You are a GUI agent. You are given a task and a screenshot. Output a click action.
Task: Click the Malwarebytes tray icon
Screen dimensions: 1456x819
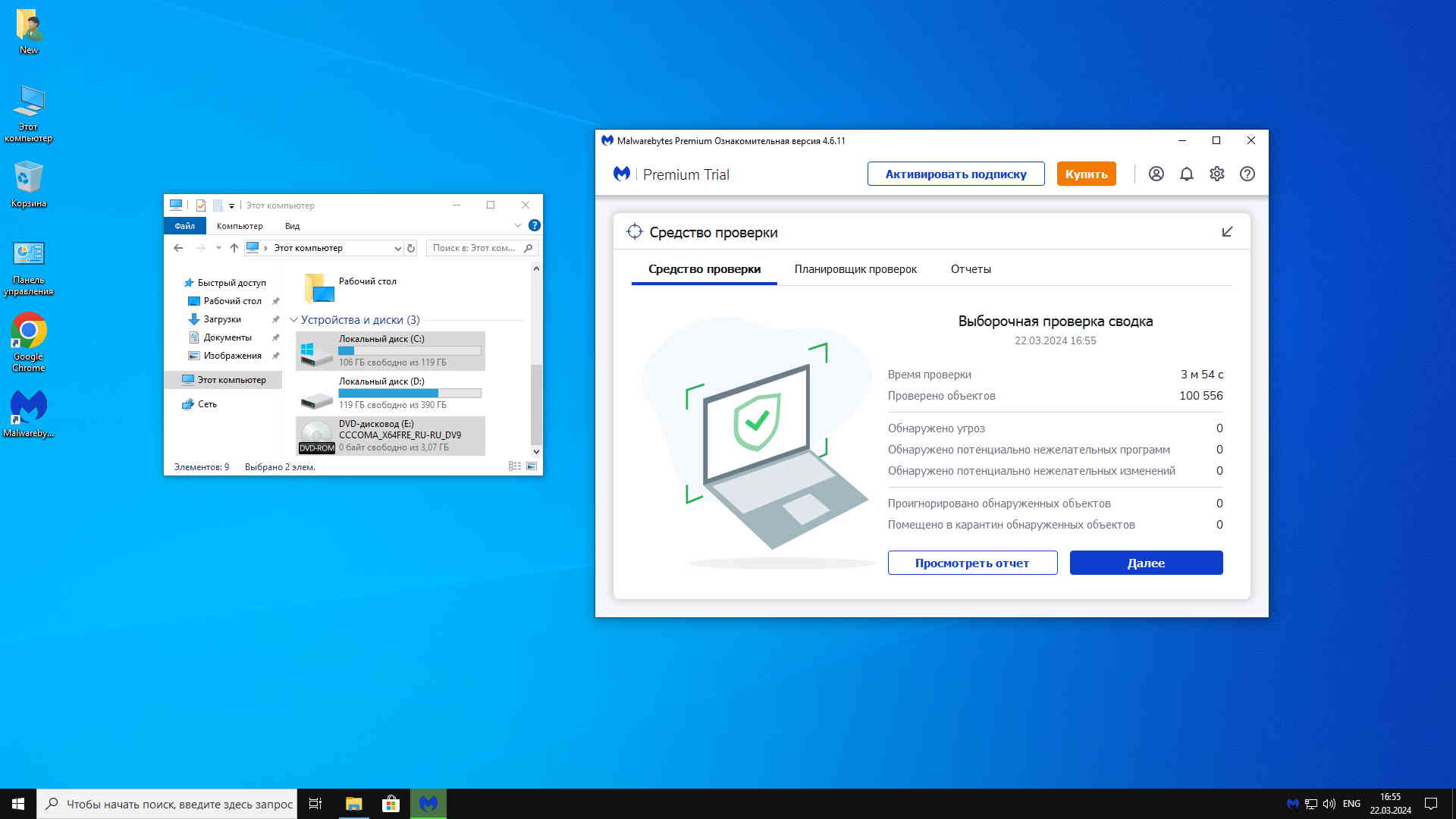tap(1292, 804)
